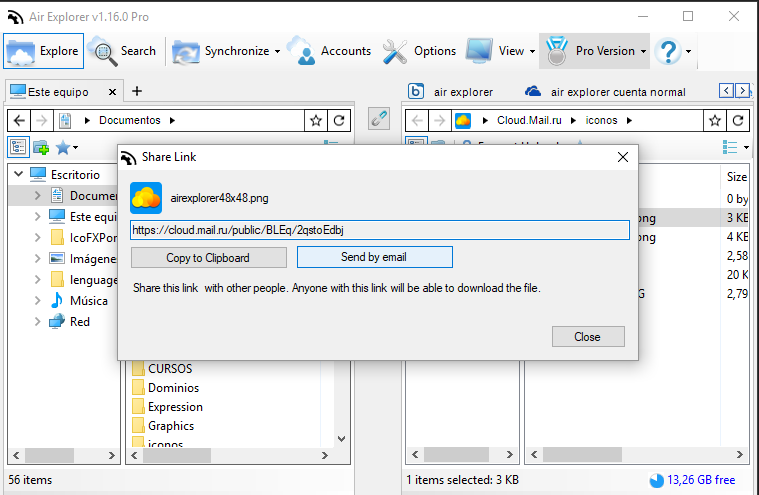Click iconos in the right breadcrumb
The height and width of the screenshot is (495, 759).
(x=601, y=120)
